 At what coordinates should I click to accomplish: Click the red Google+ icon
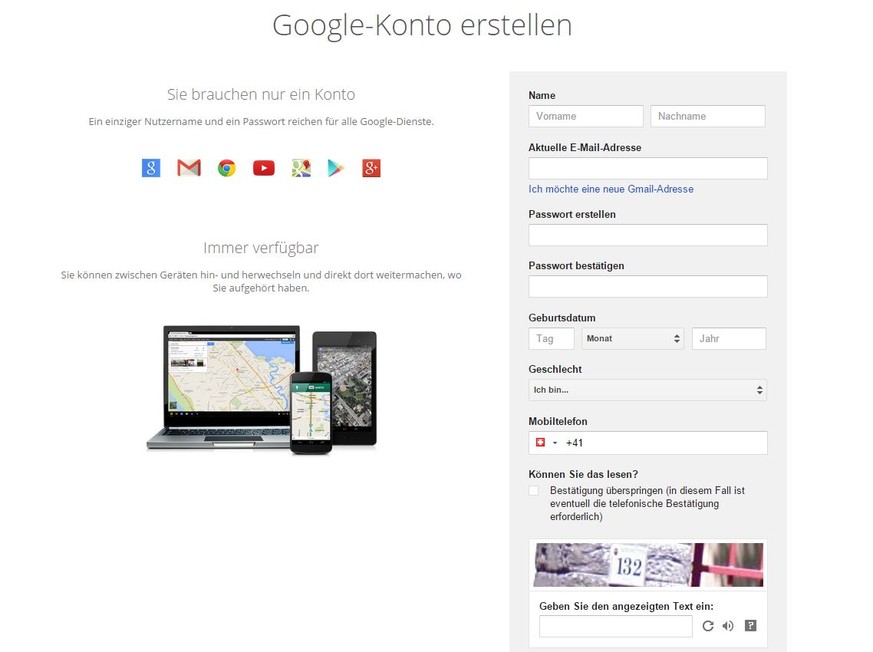click(371, 168)
